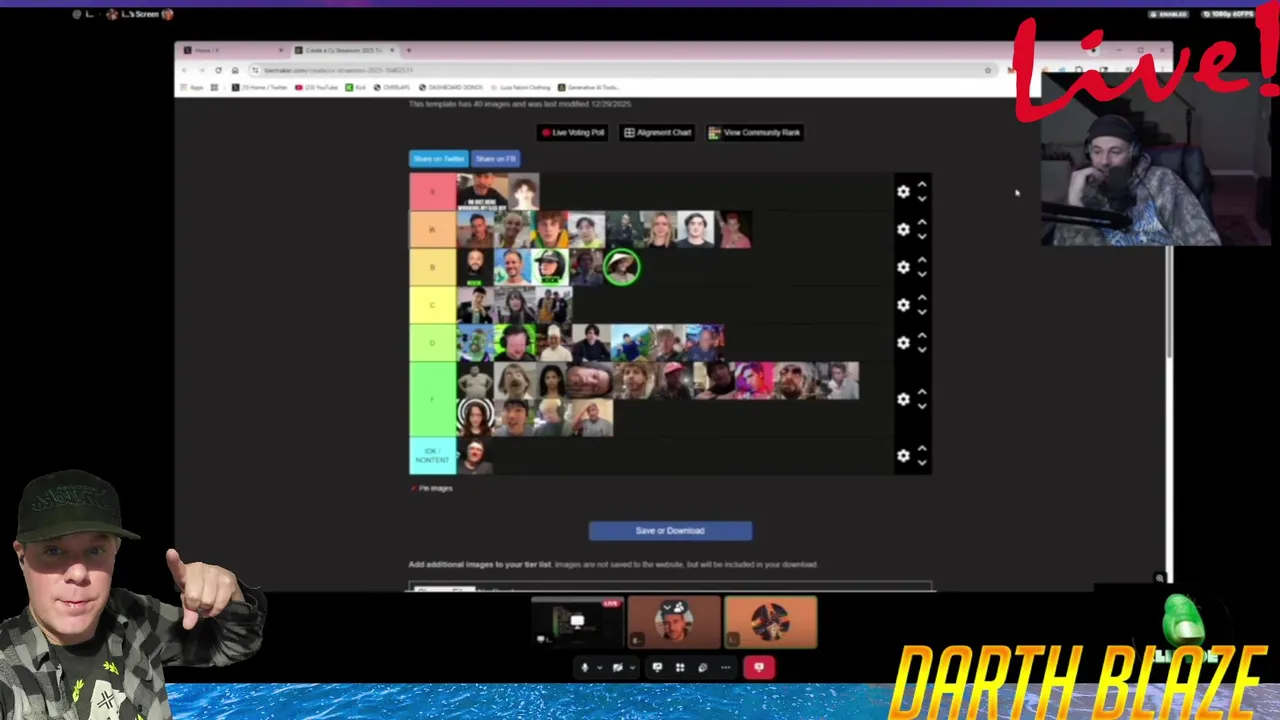Reload the browser page

coord(218,70)
